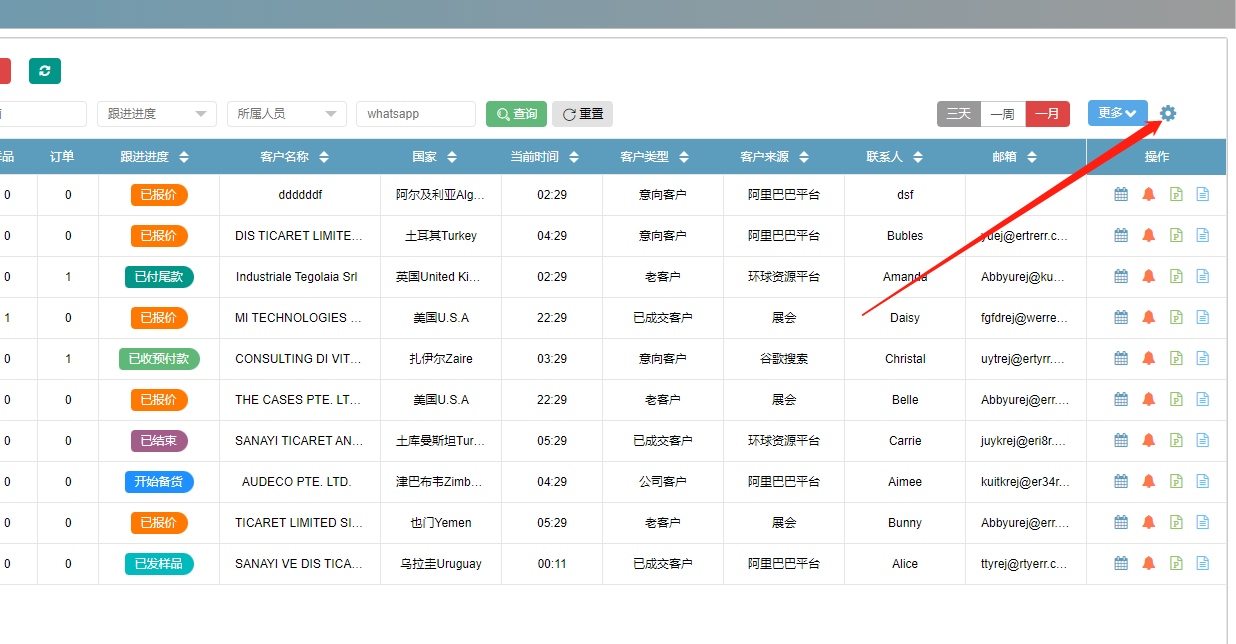
Task: Open calendar icon for dddddf row
Action: 1121,195
